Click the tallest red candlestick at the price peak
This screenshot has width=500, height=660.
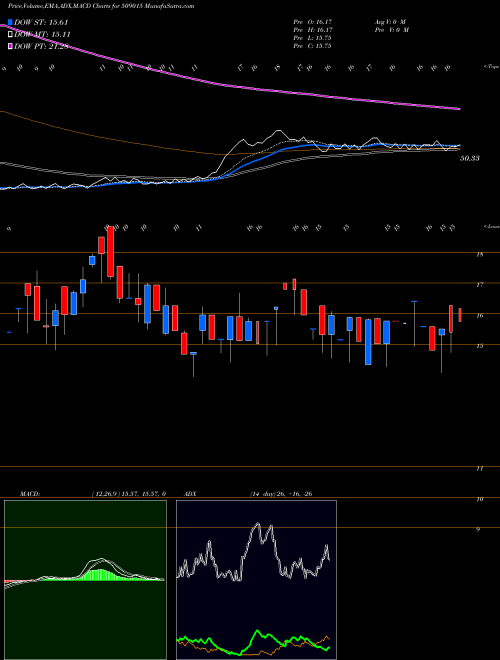point(111,252)
